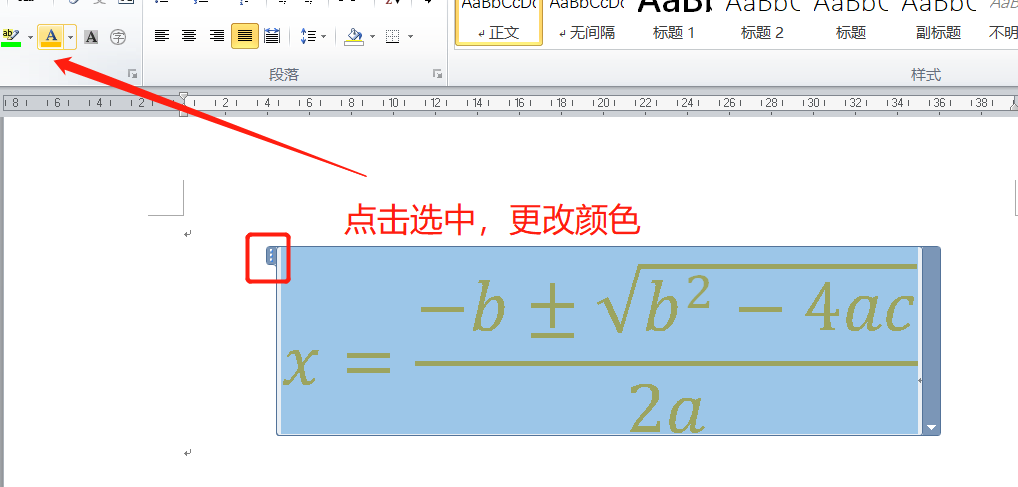This screenshot has width=1018, height=487.
Task: Click the font color A button
Action: click(x=51, y=37)
